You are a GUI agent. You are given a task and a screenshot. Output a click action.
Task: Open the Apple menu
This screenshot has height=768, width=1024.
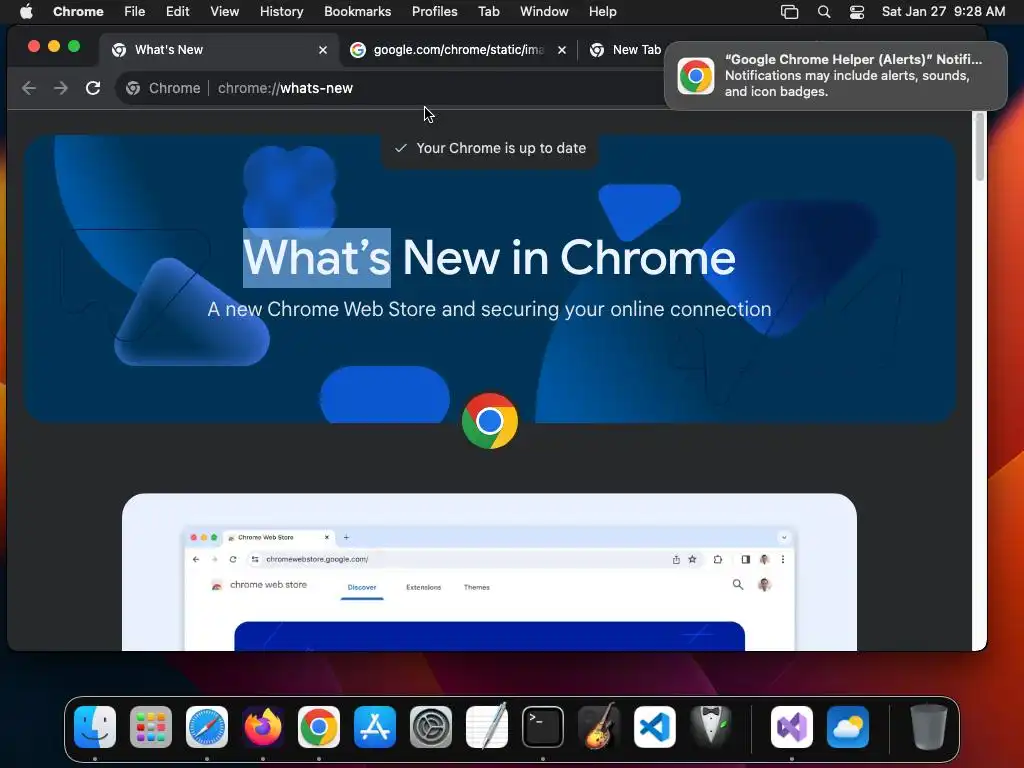coord(26,11)
